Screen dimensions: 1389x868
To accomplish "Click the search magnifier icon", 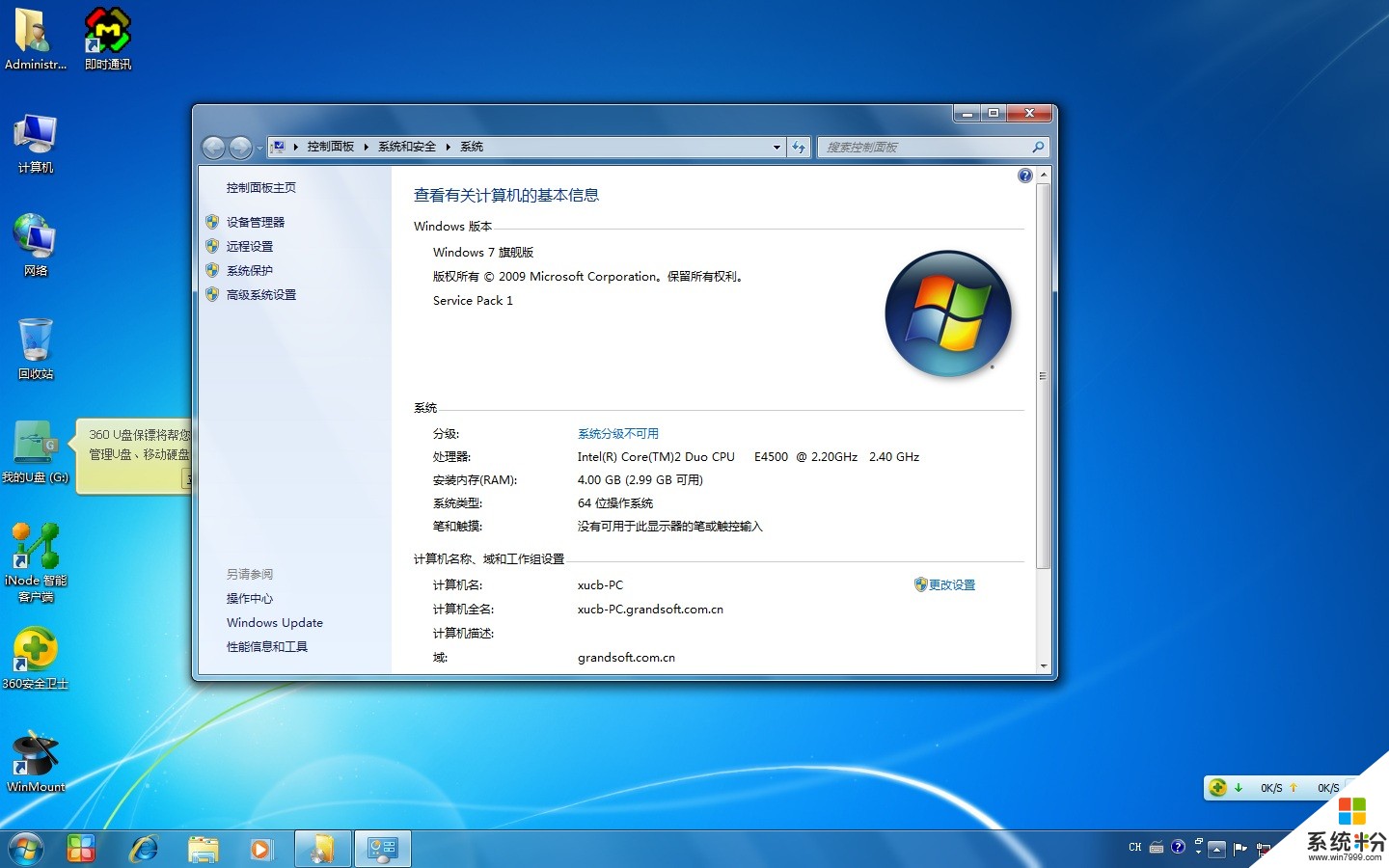I will click(1038, 147).
